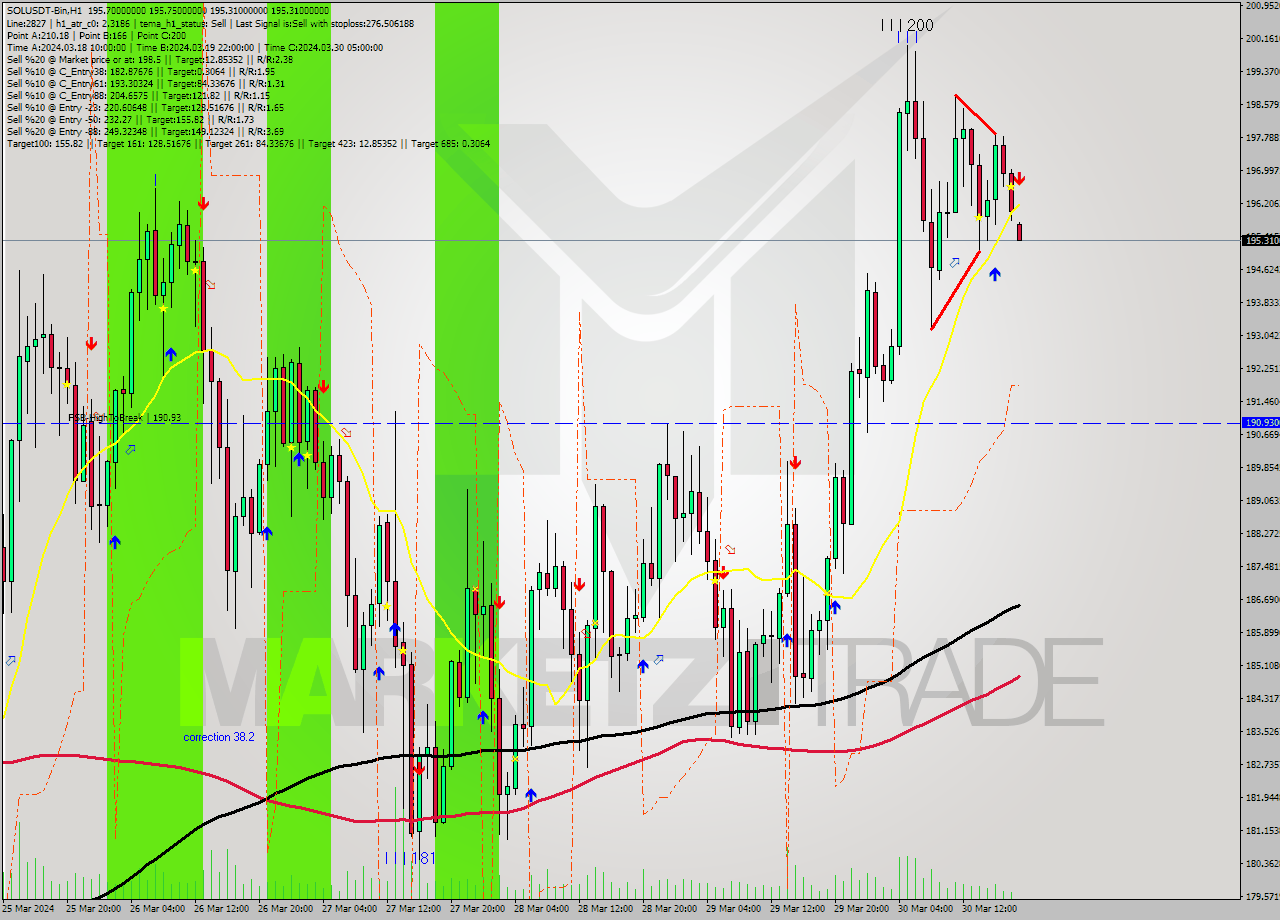This screenshot has height=920, width=1280.
Task: Click the 200.161 price axis label
Action: tap(1261, 38)
